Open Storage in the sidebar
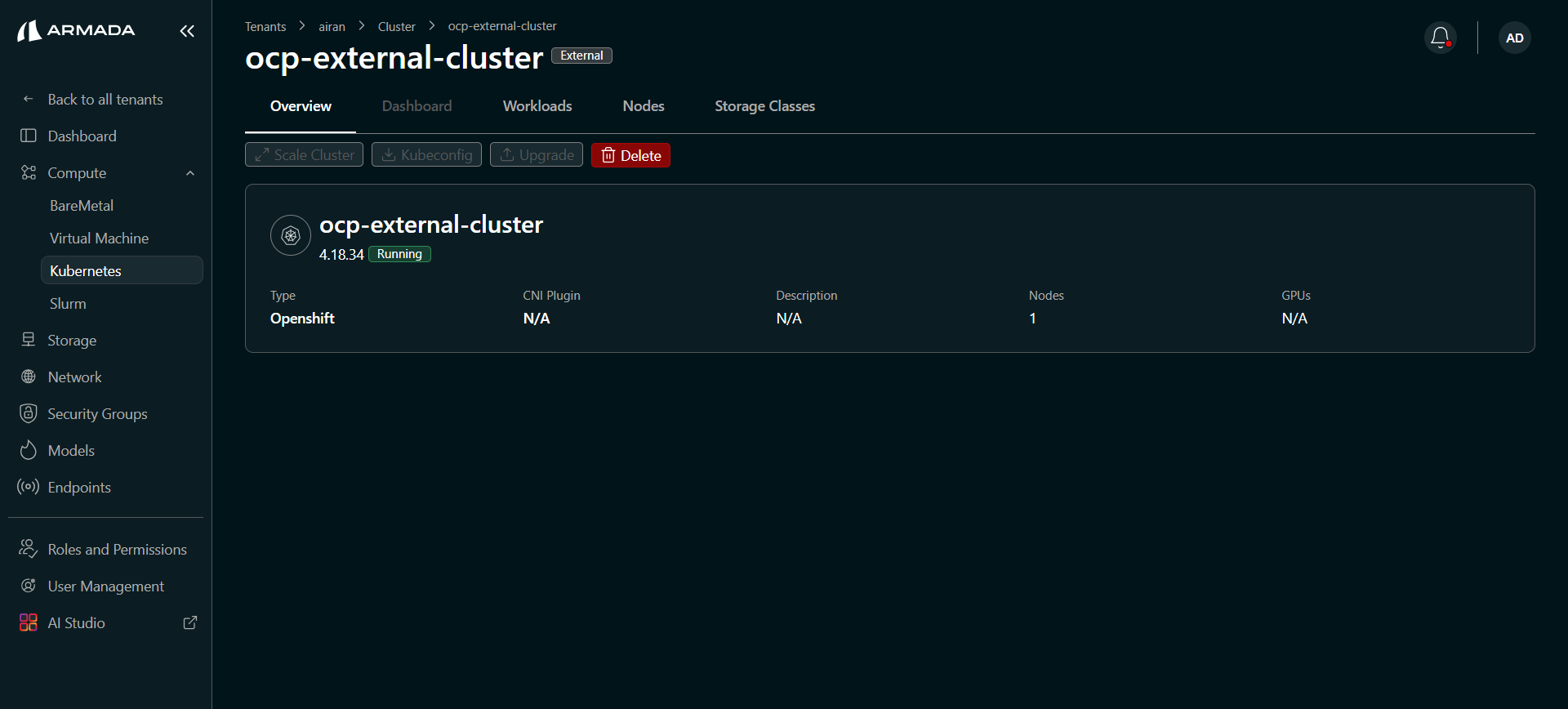1568x709 pixels. tap(72, 340)
